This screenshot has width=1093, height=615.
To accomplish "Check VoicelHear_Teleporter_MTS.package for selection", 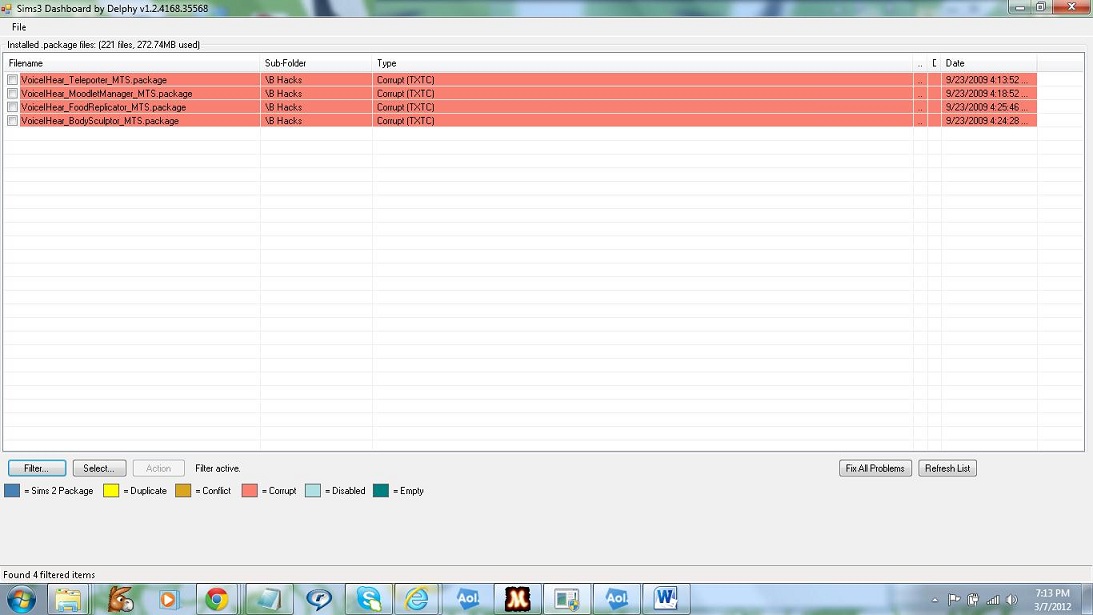I will pyautogui.click(x=11, y=80).
